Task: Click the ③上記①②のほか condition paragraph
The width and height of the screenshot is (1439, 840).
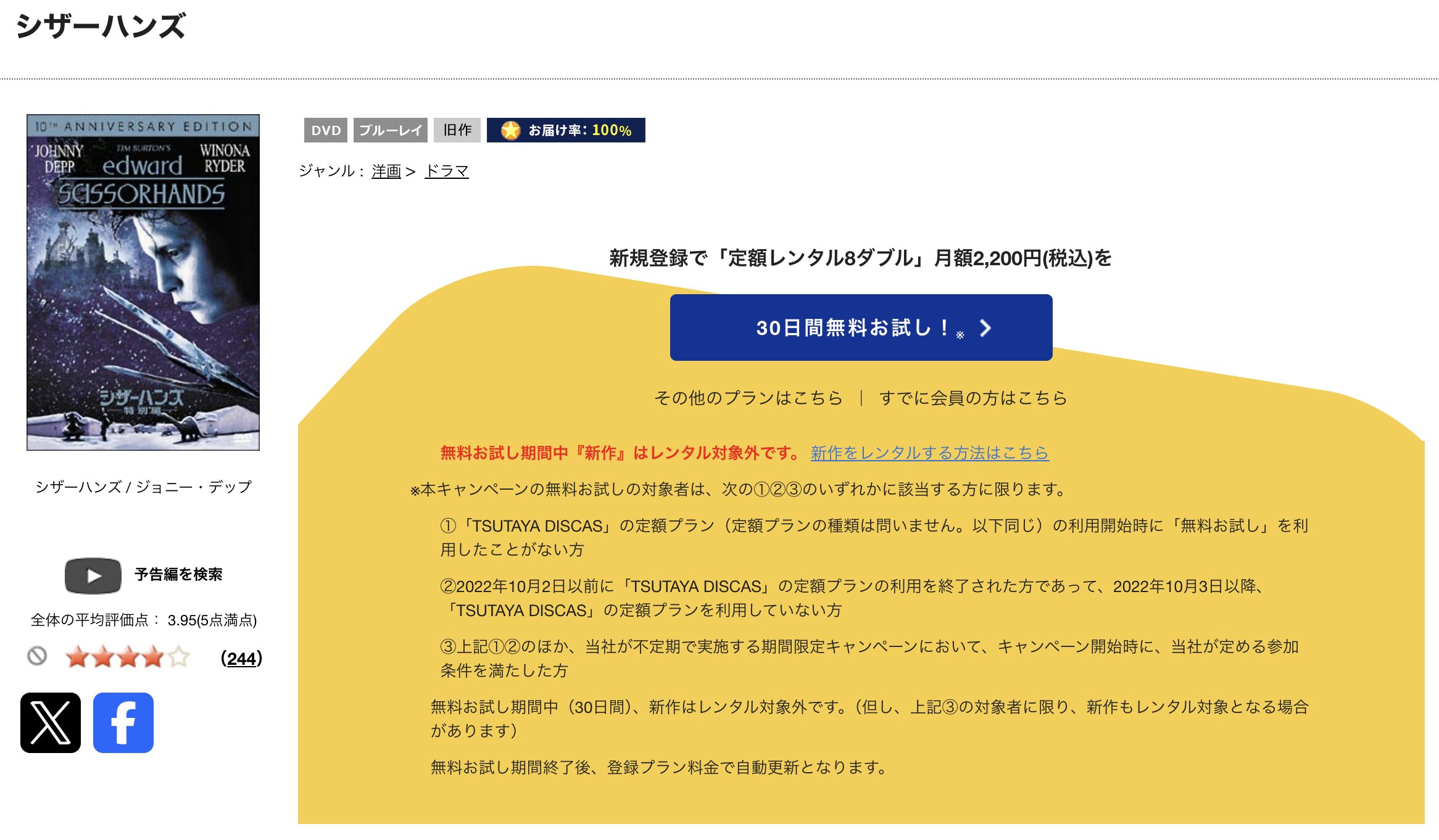Action: coord(870,658)
